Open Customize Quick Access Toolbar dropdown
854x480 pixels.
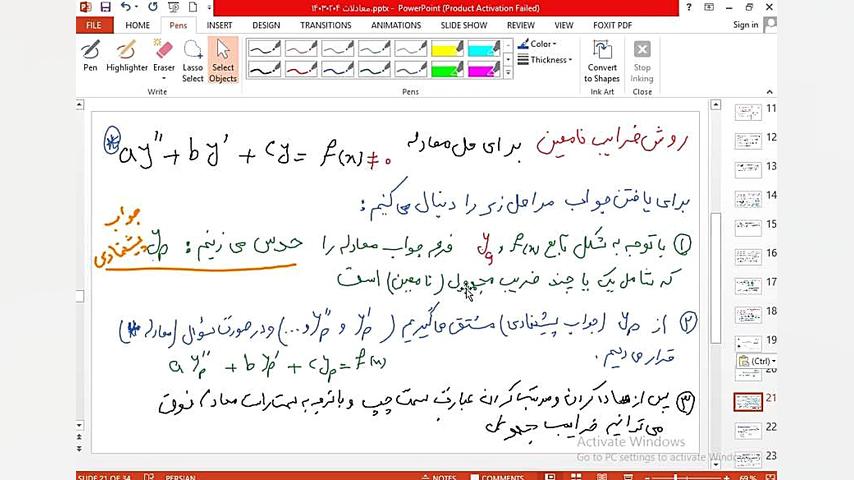[209, 7]
